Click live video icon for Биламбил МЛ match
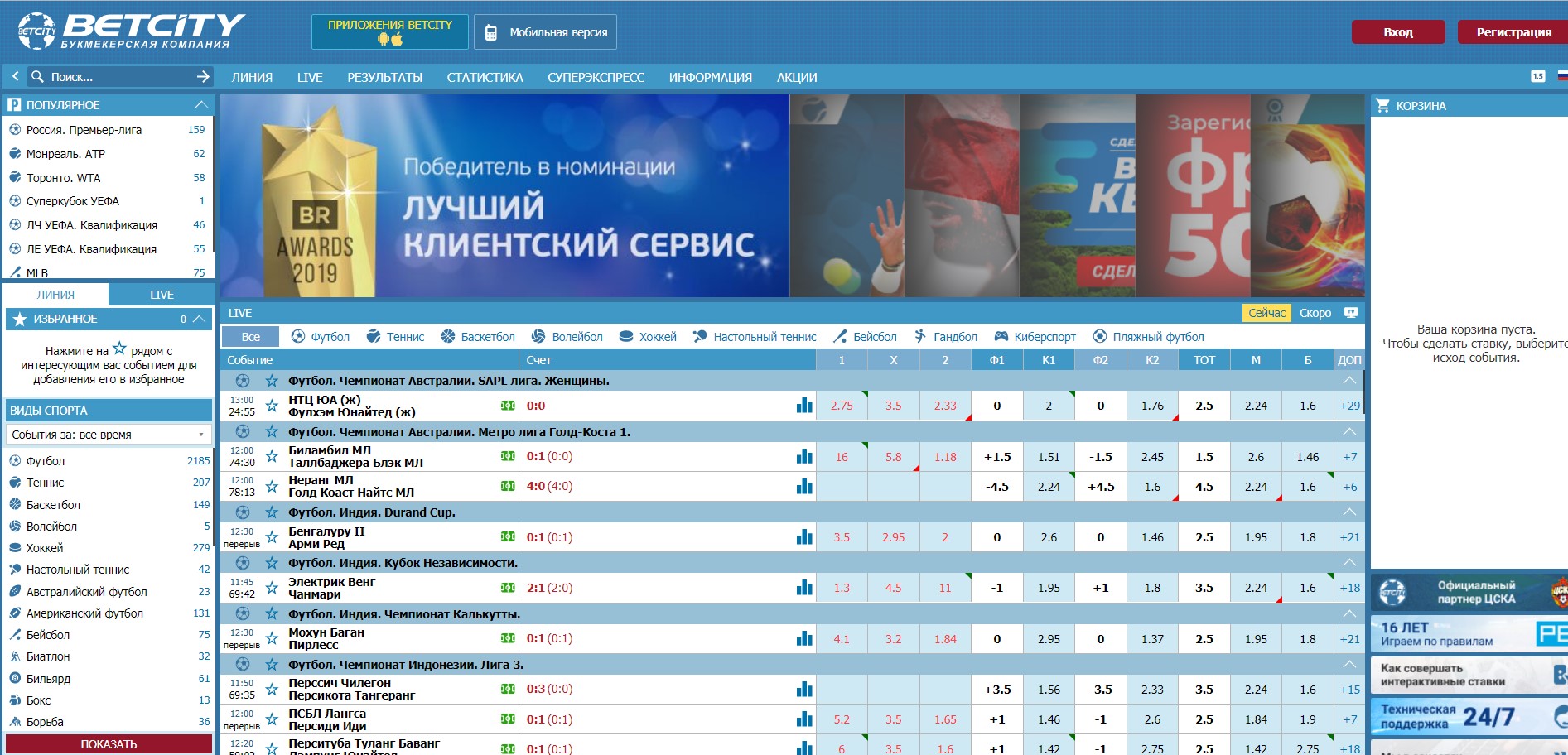Image resolution: width=1568 pixels, height=755 pixels. pyautogui.click(x=508, y=456)
